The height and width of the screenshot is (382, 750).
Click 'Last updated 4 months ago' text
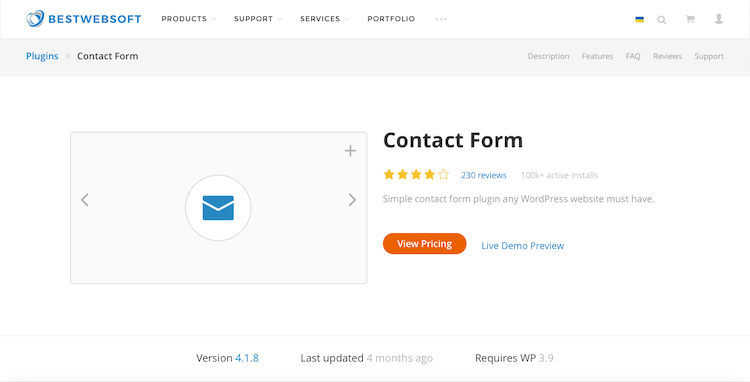[366, 358]
